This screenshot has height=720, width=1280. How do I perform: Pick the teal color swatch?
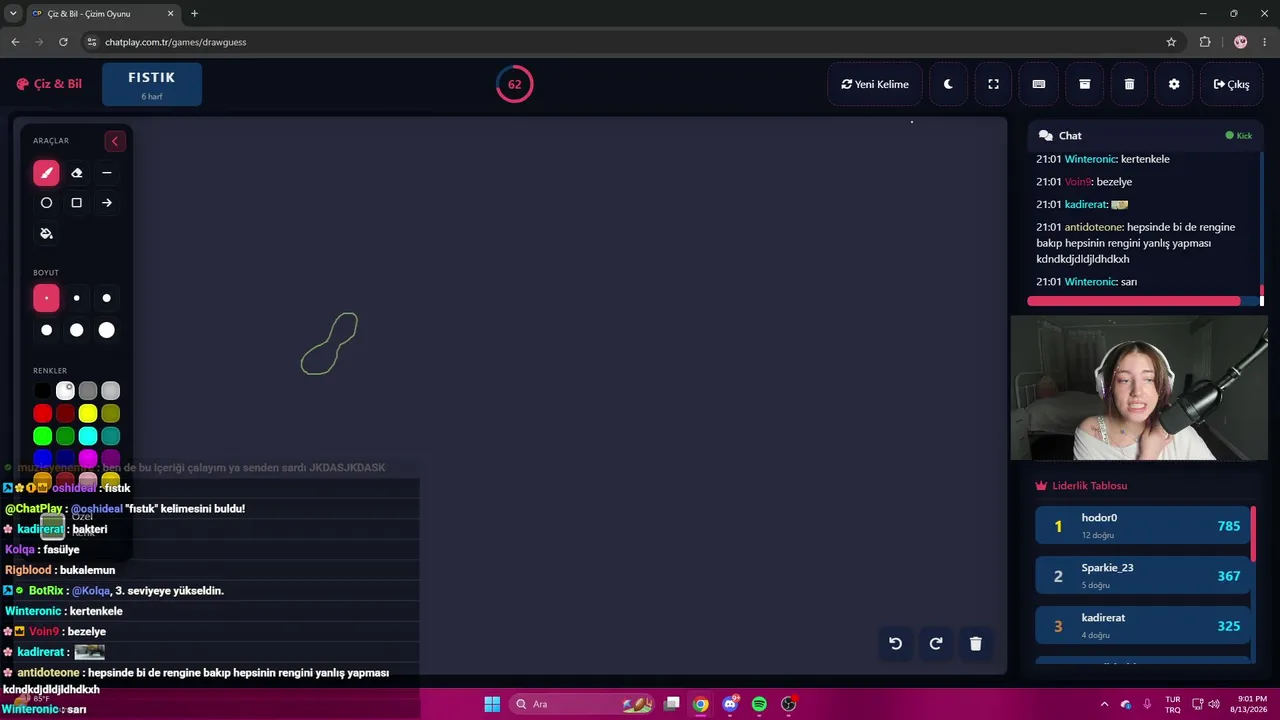[x=110, y=436]
